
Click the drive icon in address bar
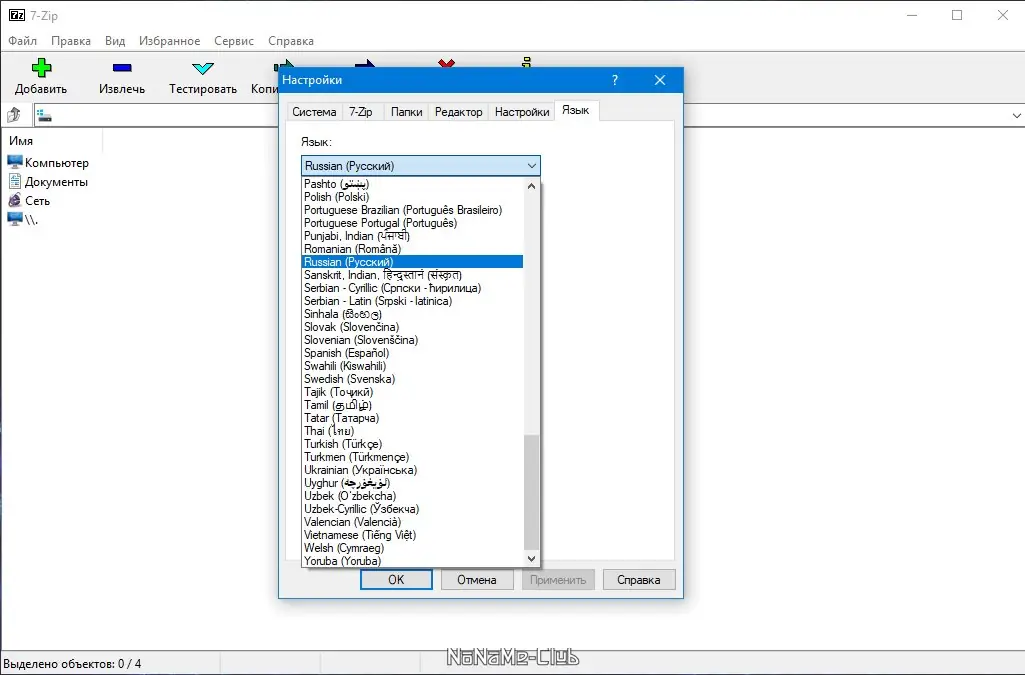click(44, 116)
